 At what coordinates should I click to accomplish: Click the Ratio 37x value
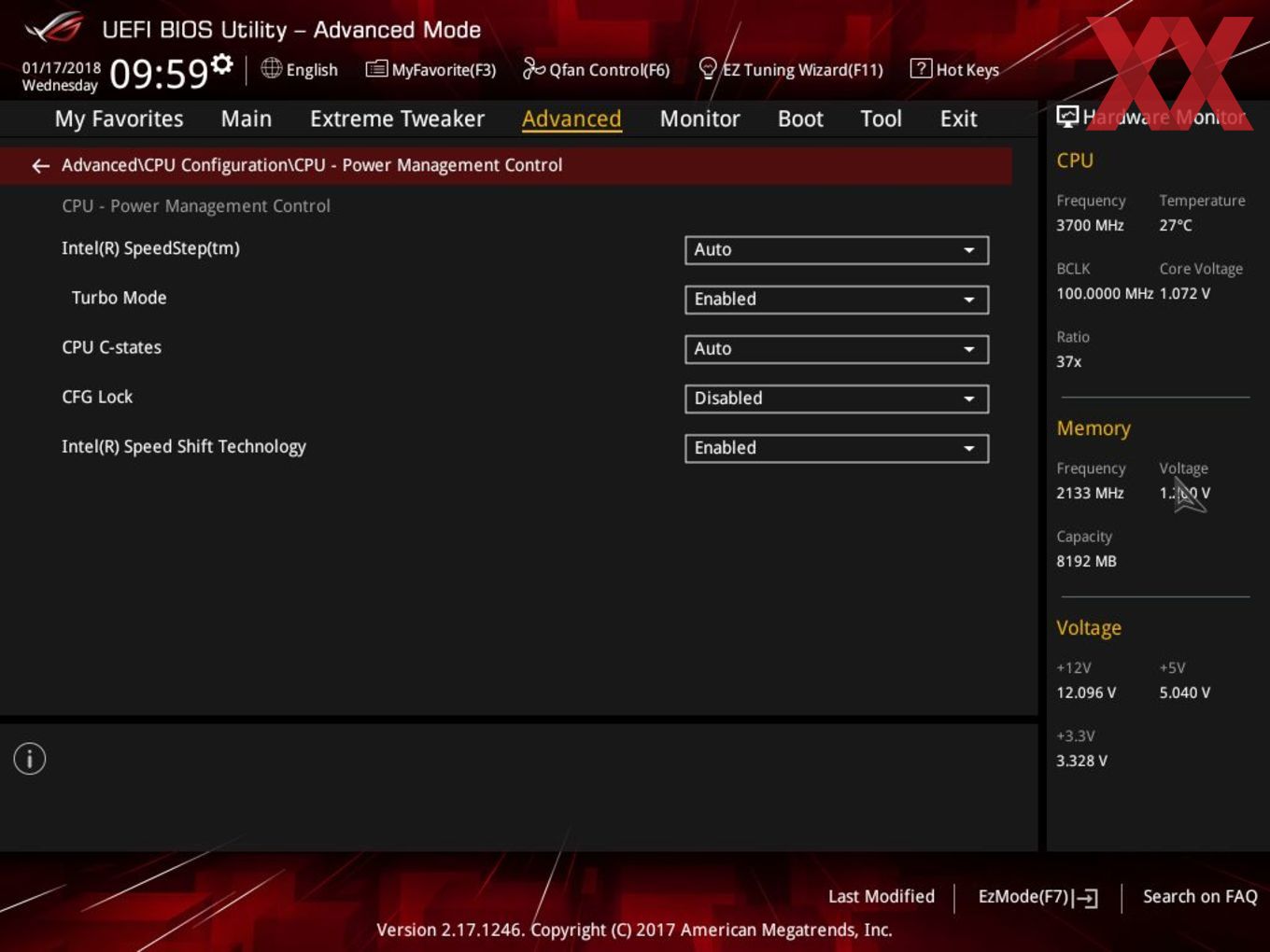click(1069, 361)
